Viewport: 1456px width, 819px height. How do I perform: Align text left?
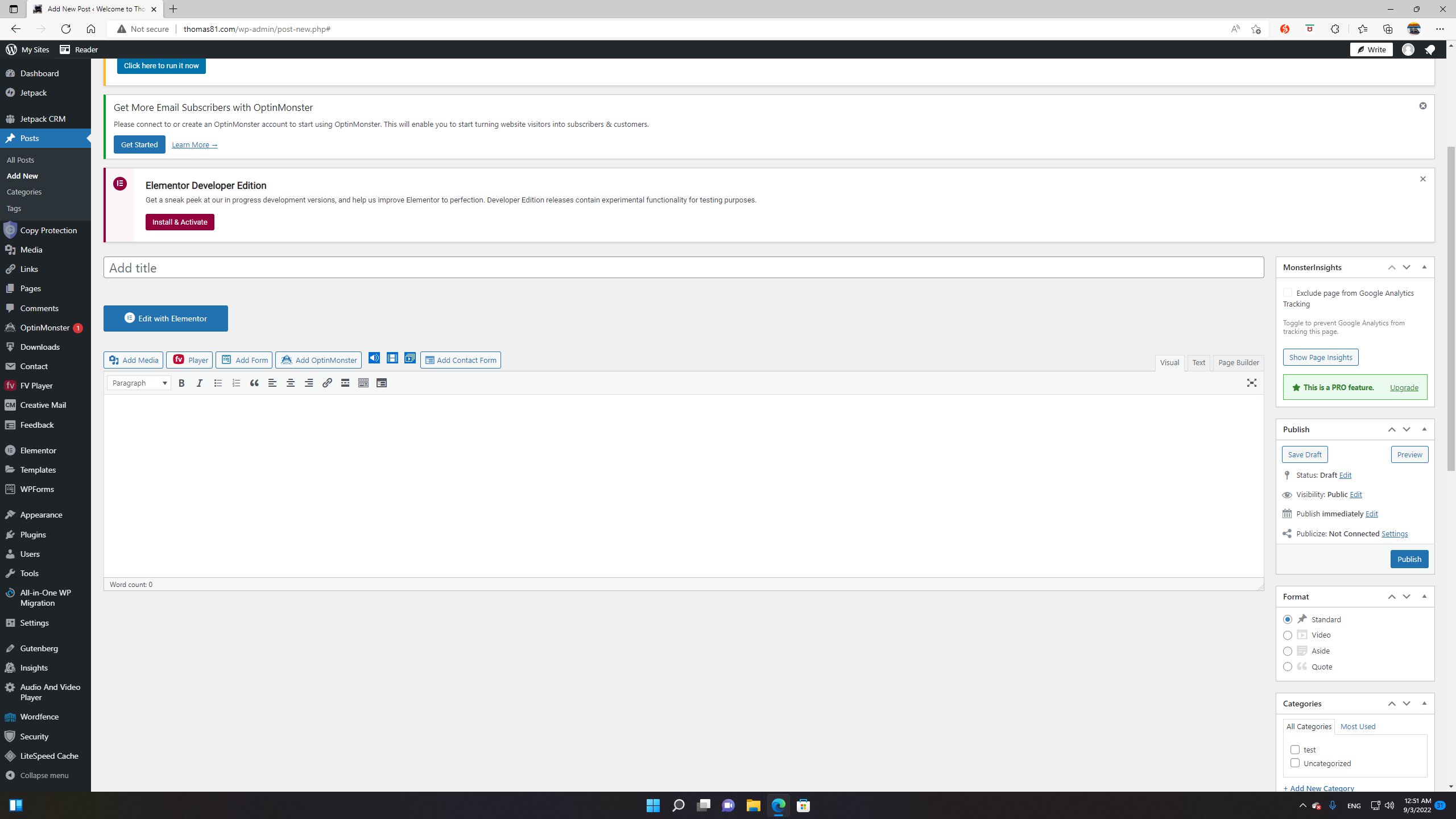[272, 383]
